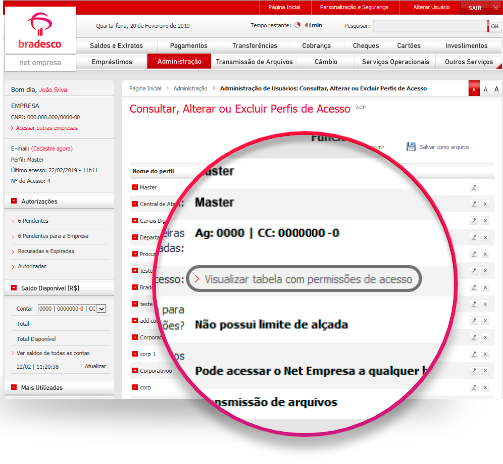The height and width of the screenshot is (464, 503).
Task: Delete the Departa profile via X icon
Action: [x=485, y=237]
